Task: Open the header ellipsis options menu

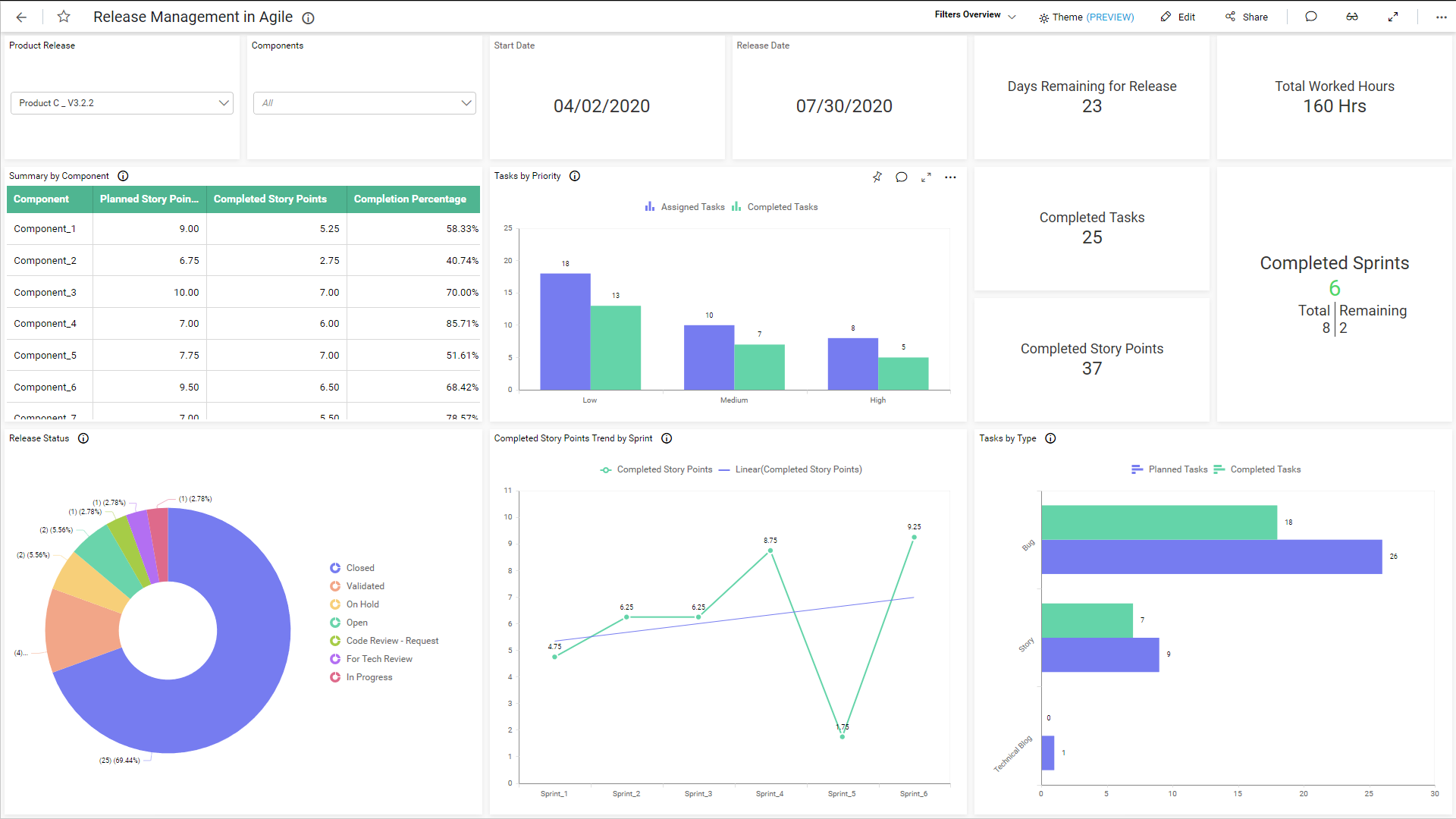Action: [x=1442, y=17]
